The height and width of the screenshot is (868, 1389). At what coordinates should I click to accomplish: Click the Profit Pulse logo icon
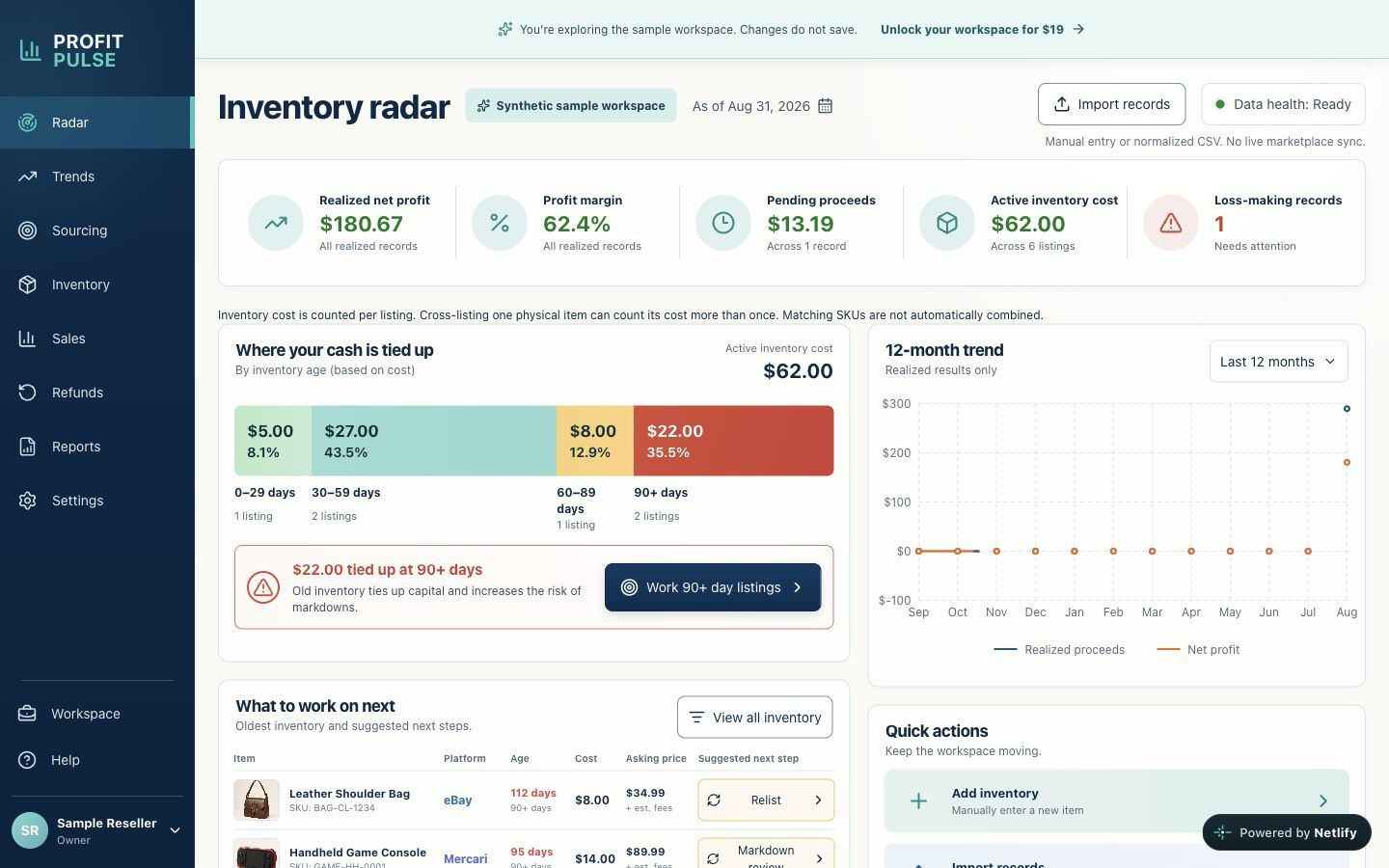tap(31, 50)
